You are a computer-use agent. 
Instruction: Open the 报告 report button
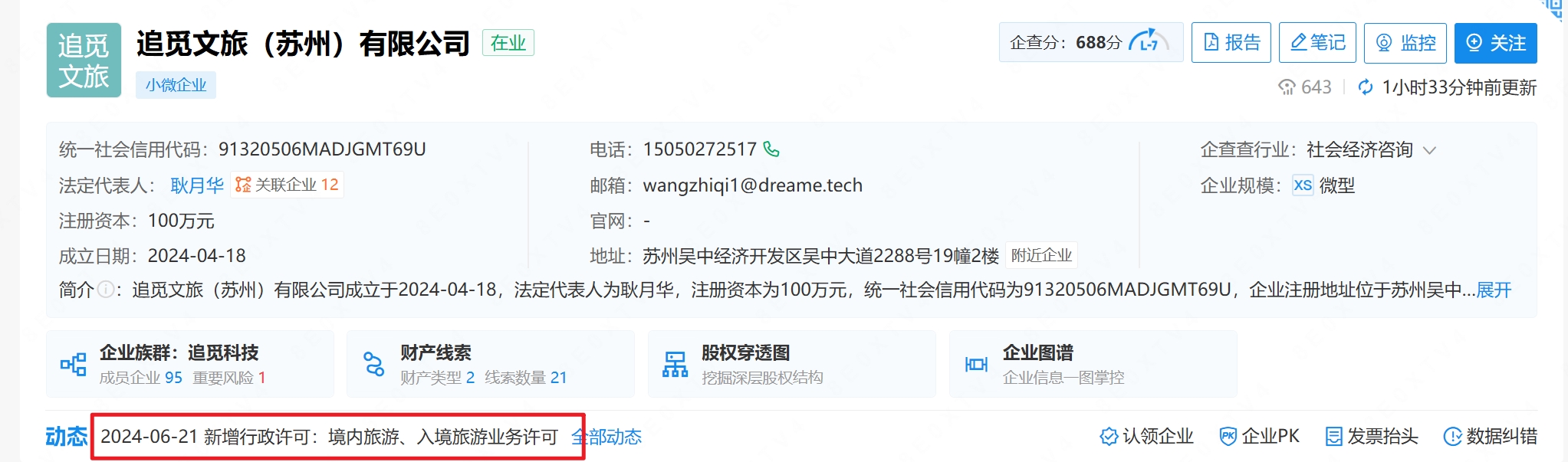(x=1231, y=42)
